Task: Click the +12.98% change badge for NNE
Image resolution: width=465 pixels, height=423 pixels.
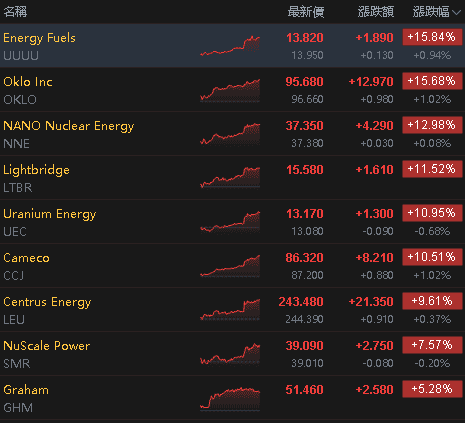Action: coord(432,125)
